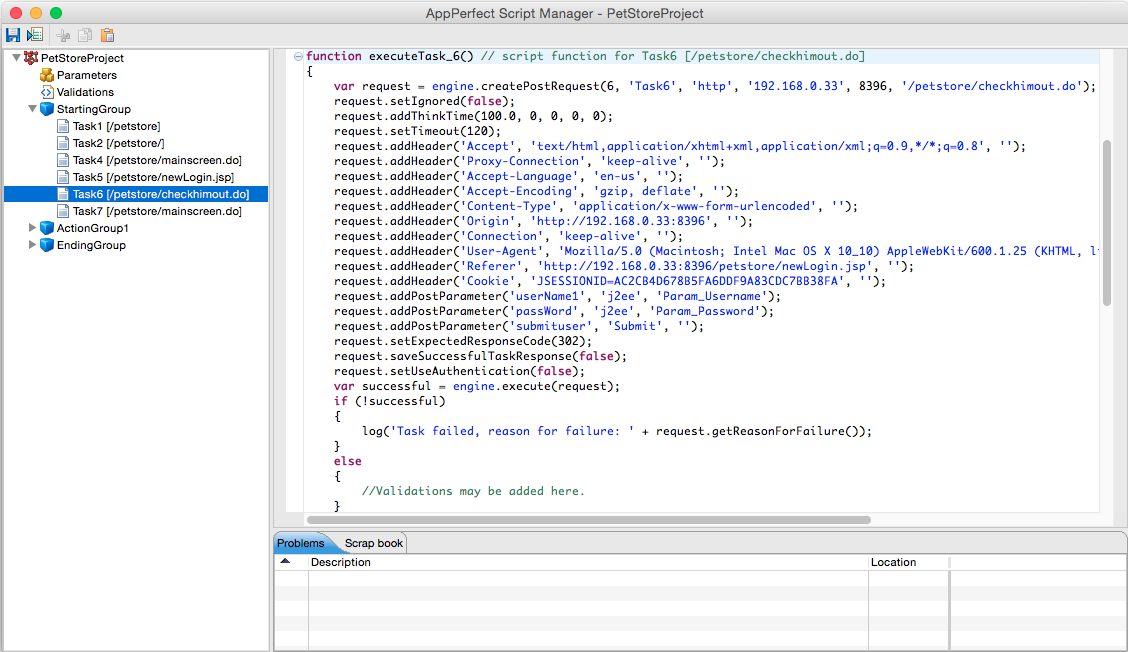Click the blue cube StartingGroup icon
1128x652 pixels.
(x=47, y=109)
